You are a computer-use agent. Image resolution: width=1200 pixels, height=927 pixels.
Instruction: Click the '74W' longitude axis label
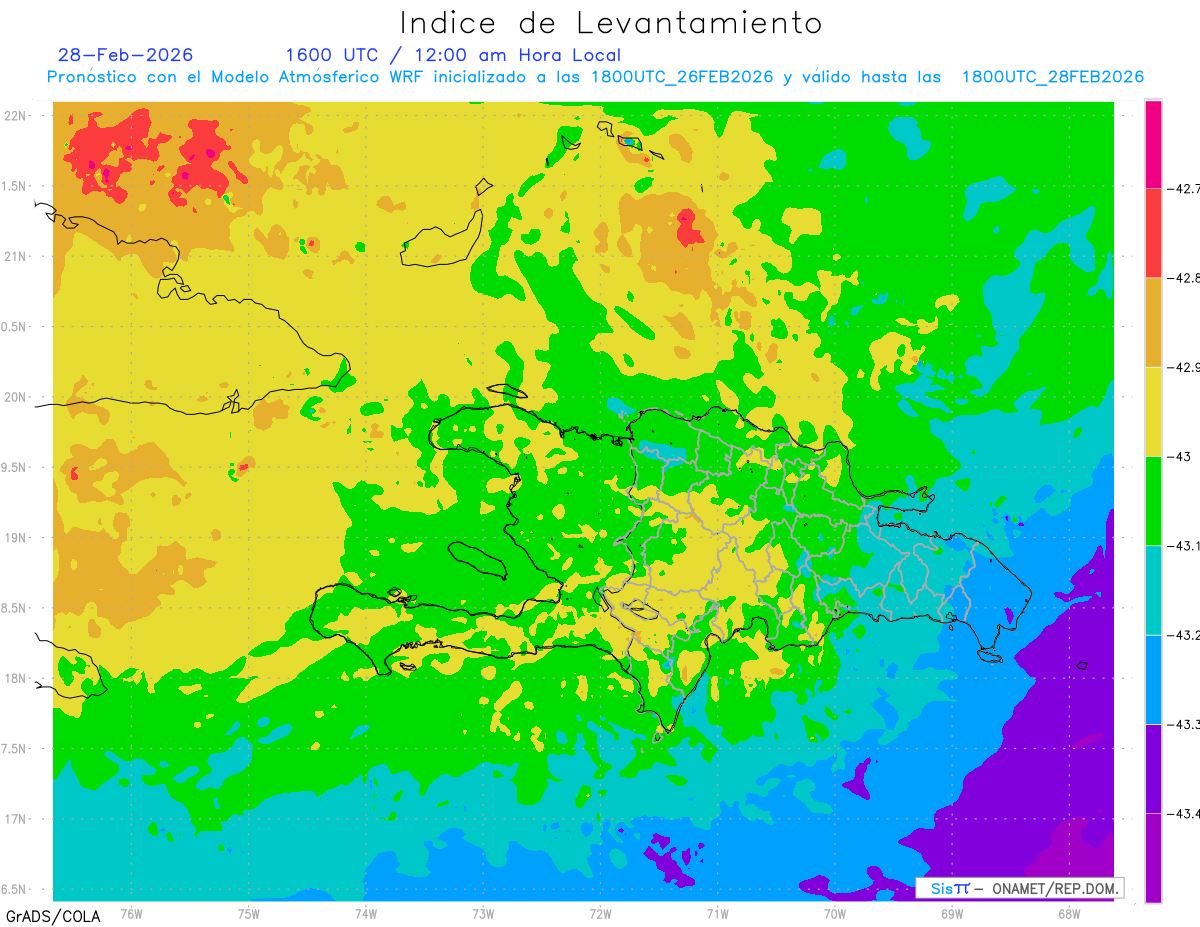point(365,913)
